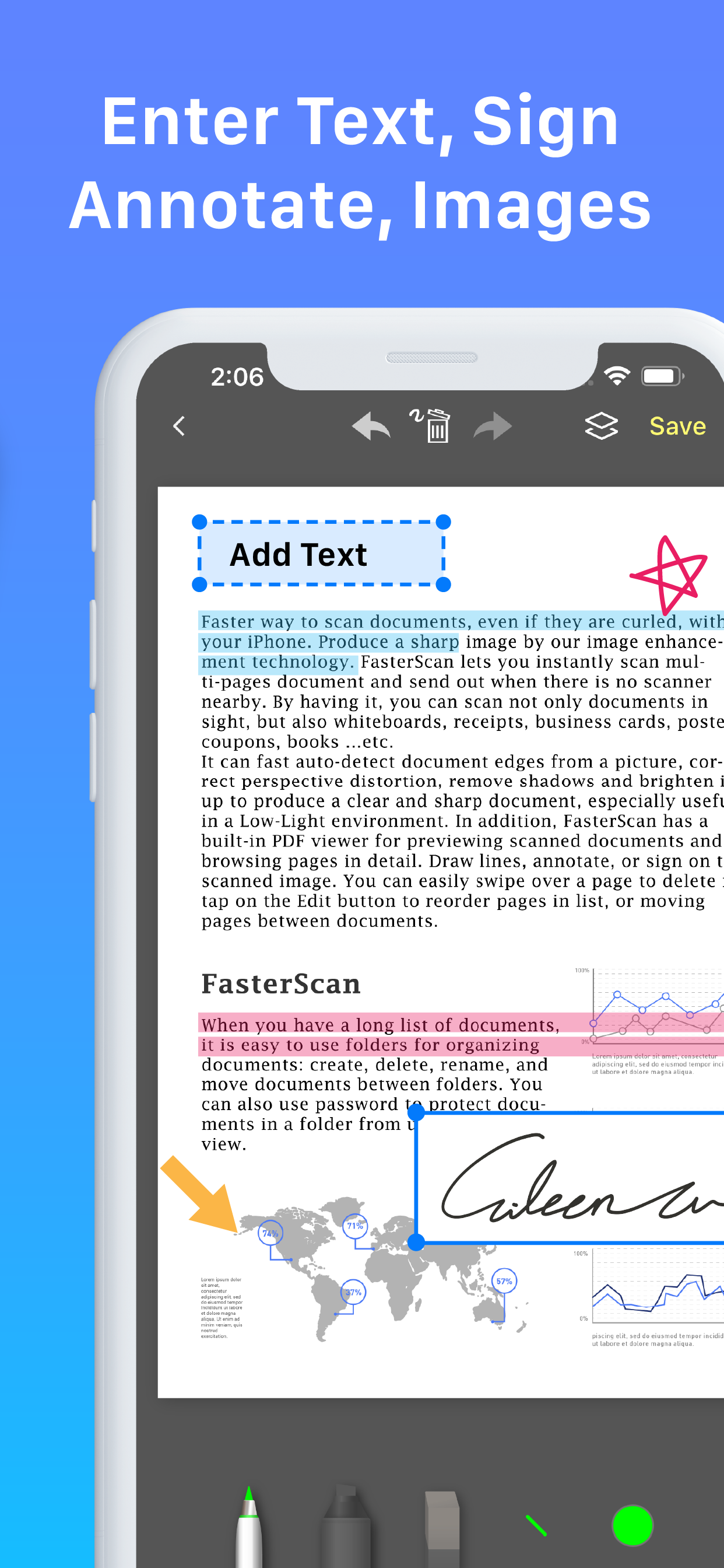
Task: Tap the pink highlighted 'When you have' line
Action: coord(380,1025)
